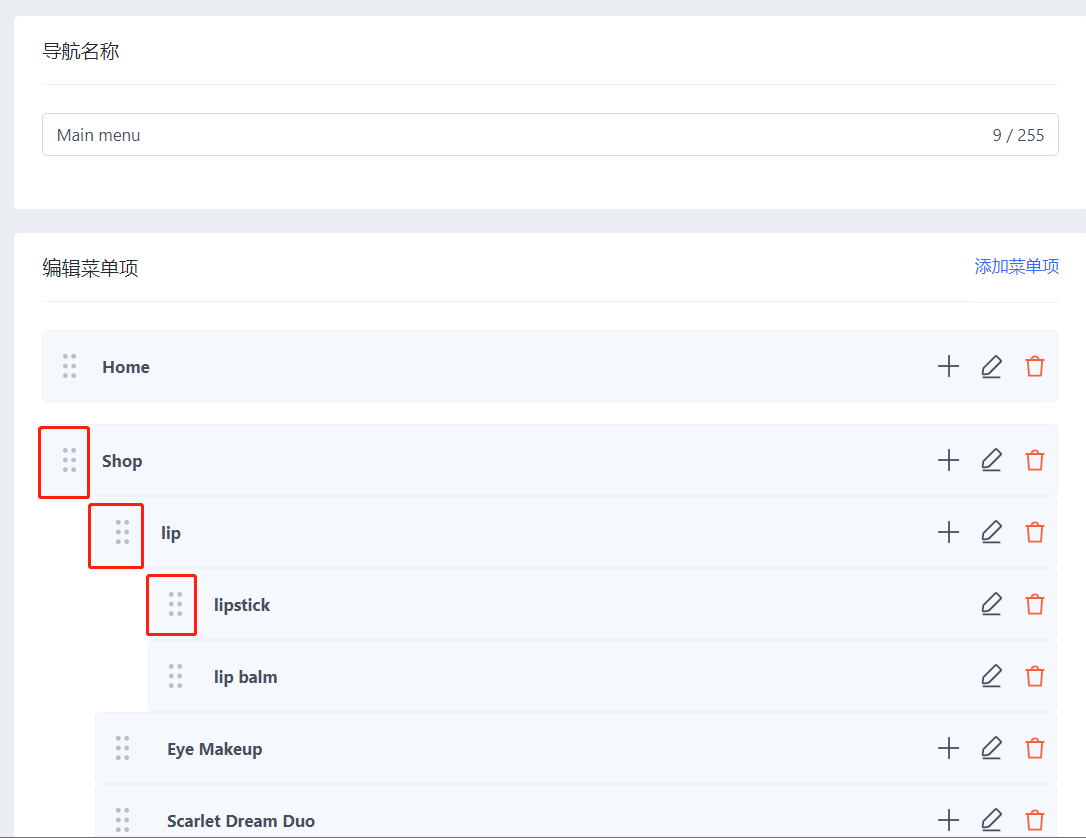Click the add sub-item plus icon for Home

pyautogui.click(x=948, y=367)
